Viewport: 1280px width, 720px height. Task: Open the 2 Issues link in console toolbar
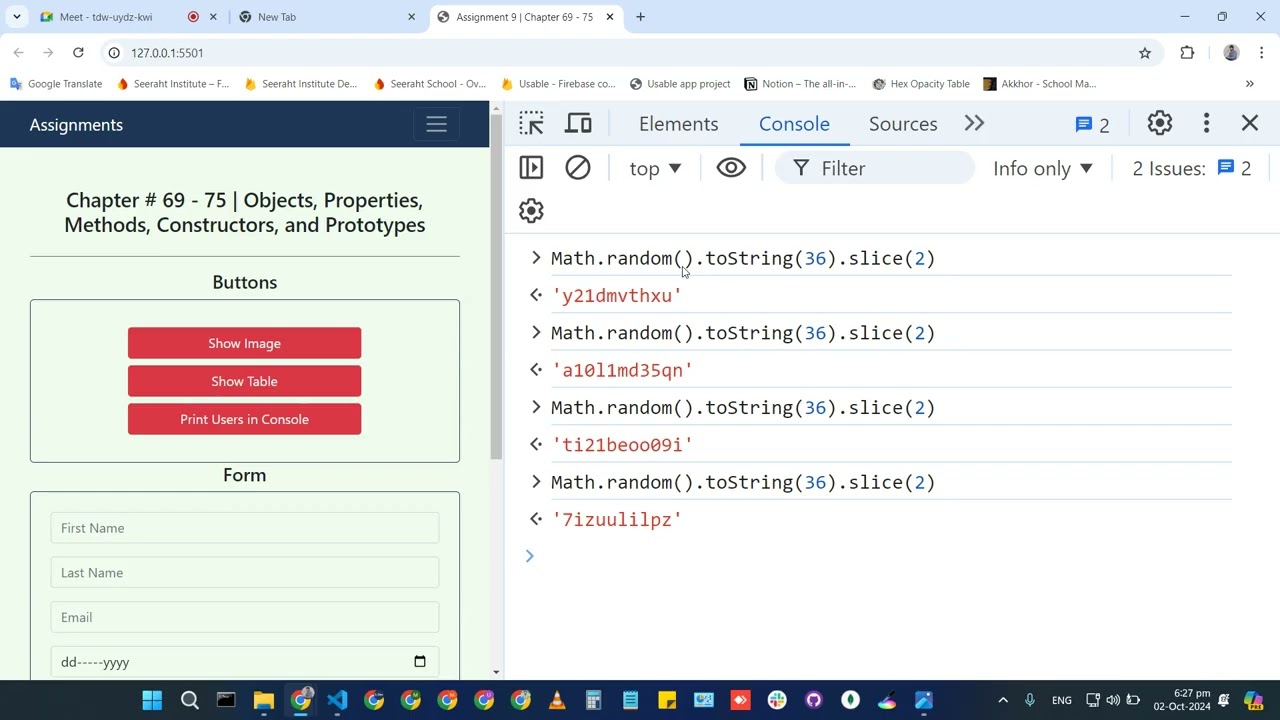coord(1191,169)
